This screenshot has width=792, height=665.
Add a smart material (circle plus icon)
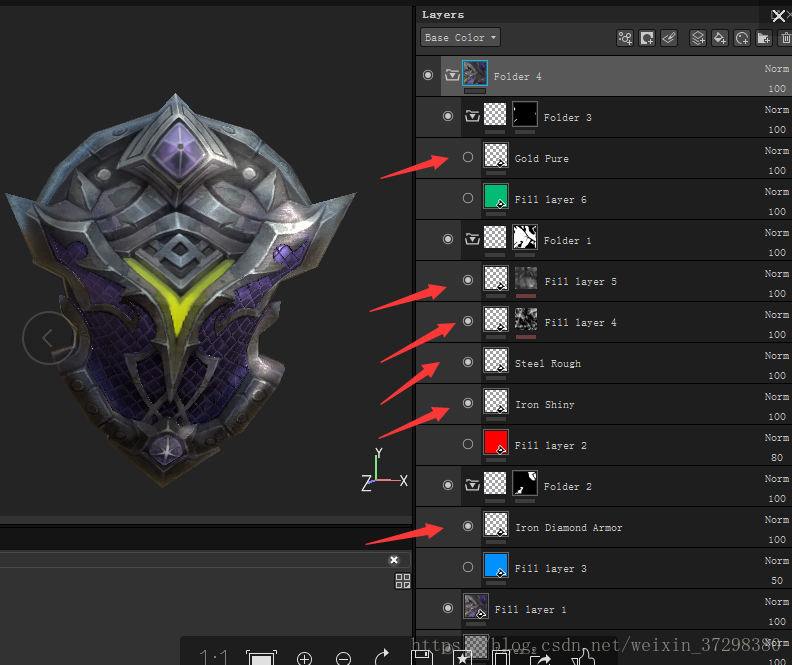[742, 38]
